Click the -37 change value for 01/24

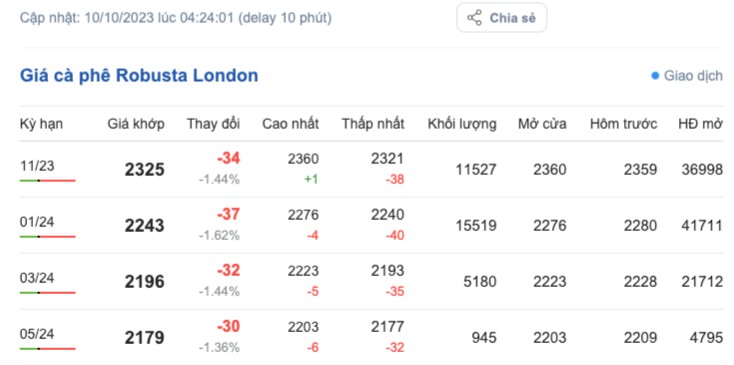point(228,215)
